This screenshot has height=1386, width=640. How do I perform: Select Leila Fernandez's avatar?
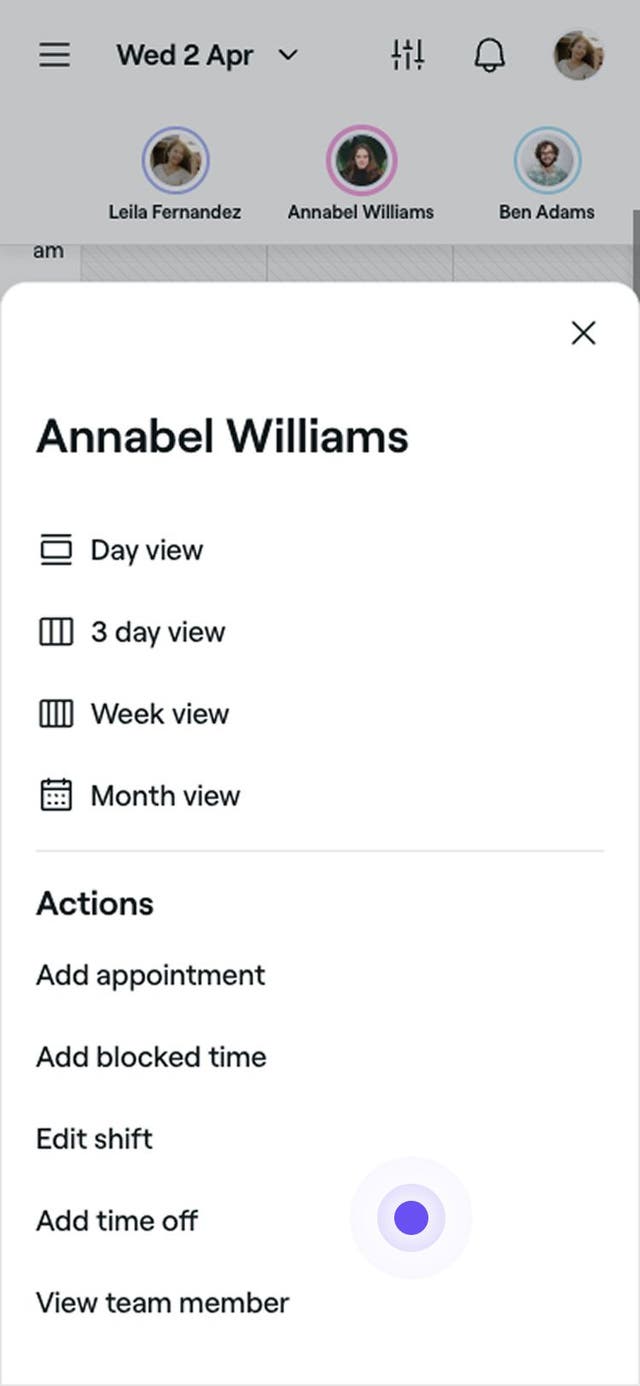pos(175,160)
